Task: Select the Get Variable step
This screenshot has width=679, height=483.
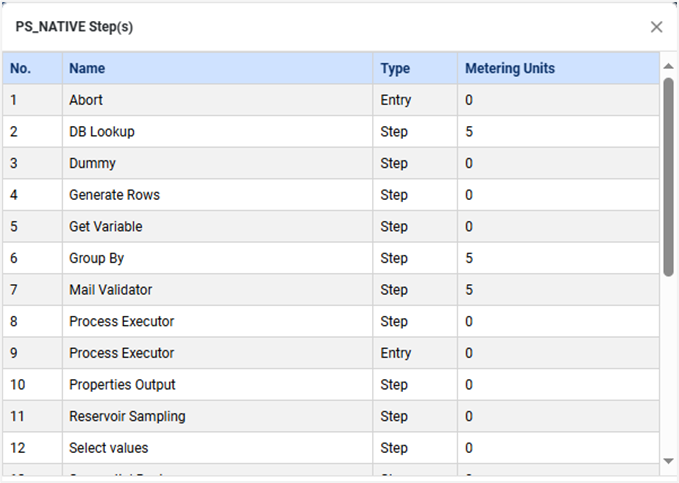Action: pyautogui.click(x=105, y=227)
